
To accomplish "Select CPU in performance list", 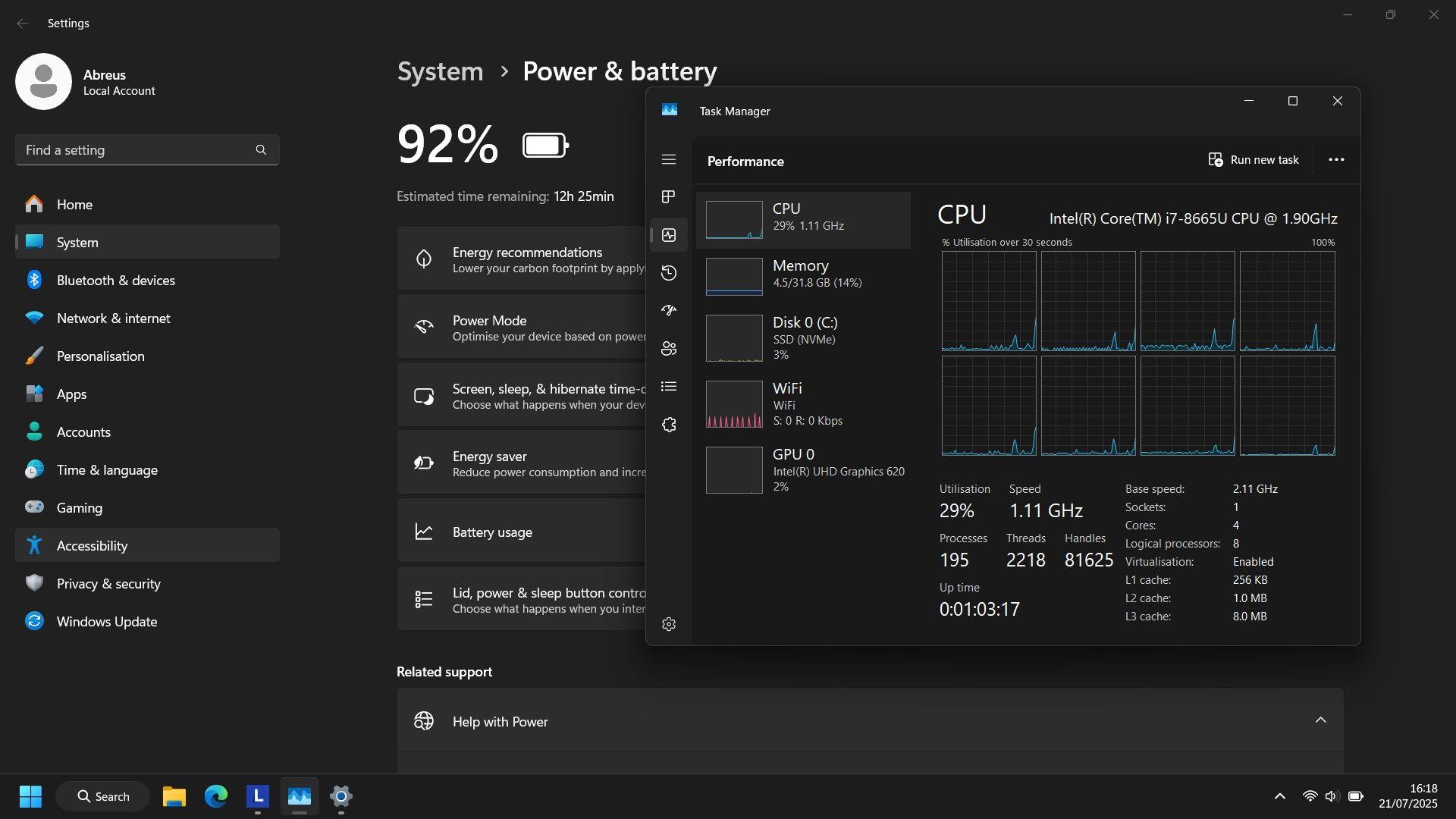I will [x=803, y=220].
